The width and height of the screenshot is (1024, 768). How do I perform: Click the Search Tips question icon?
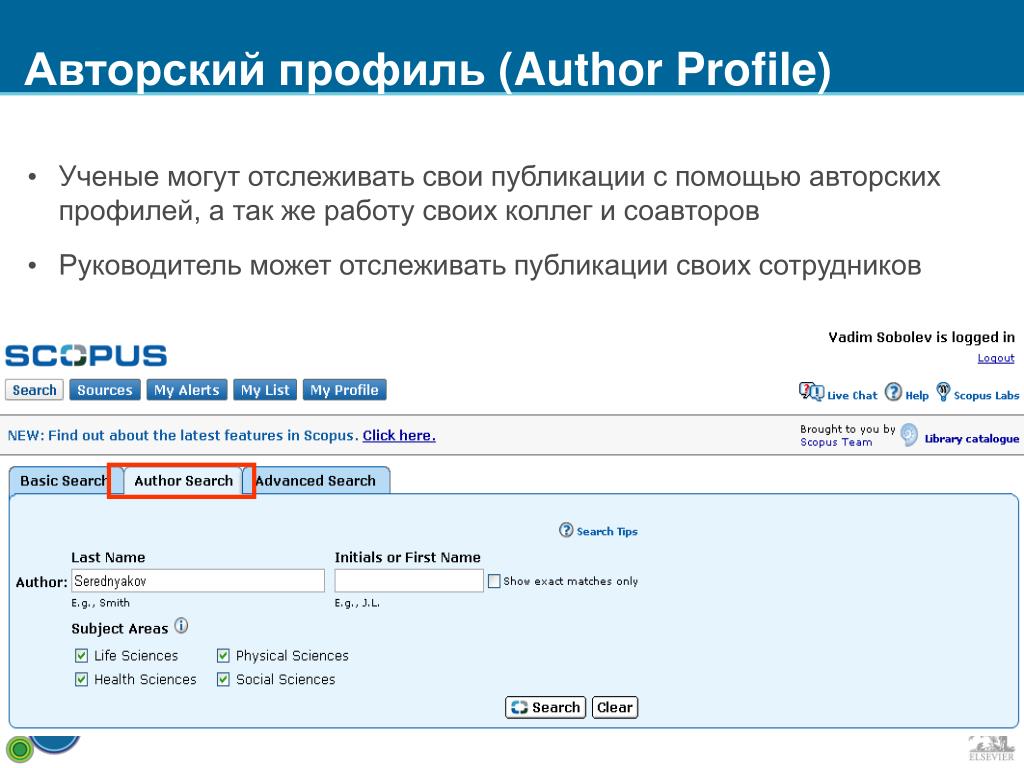(566, 530)
